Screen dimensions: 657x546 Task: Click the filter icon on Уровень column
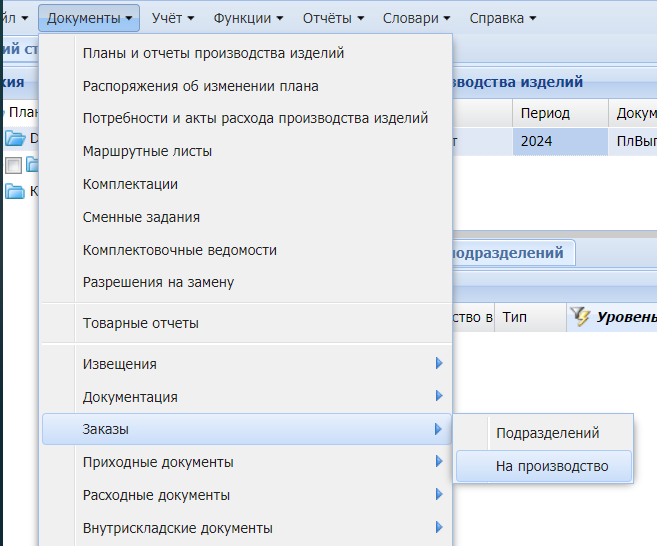[580, 318]
